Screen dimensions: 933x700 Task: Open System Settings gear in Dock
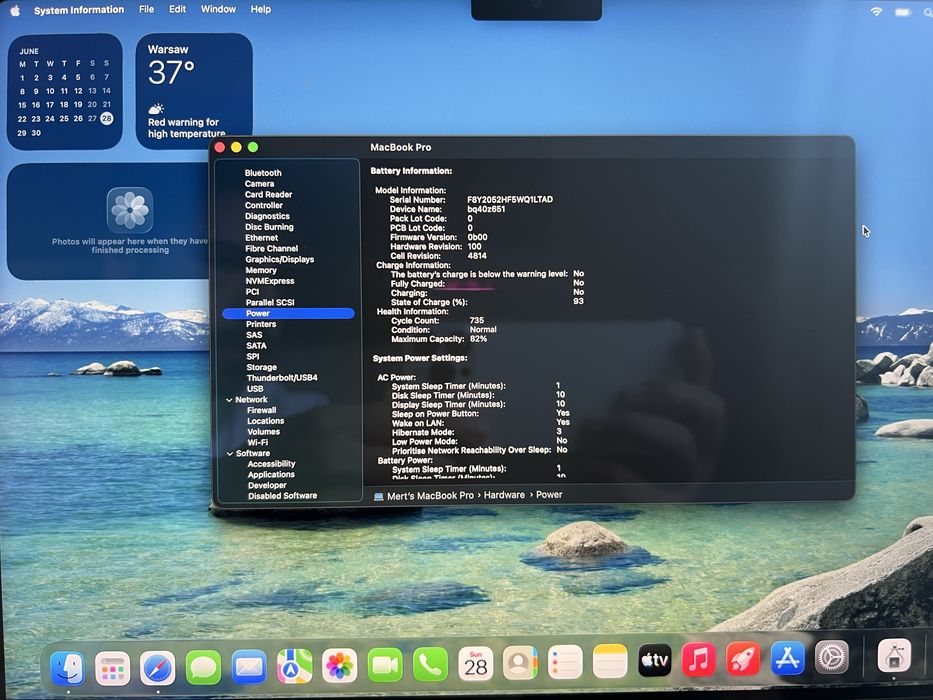point(832,657)
